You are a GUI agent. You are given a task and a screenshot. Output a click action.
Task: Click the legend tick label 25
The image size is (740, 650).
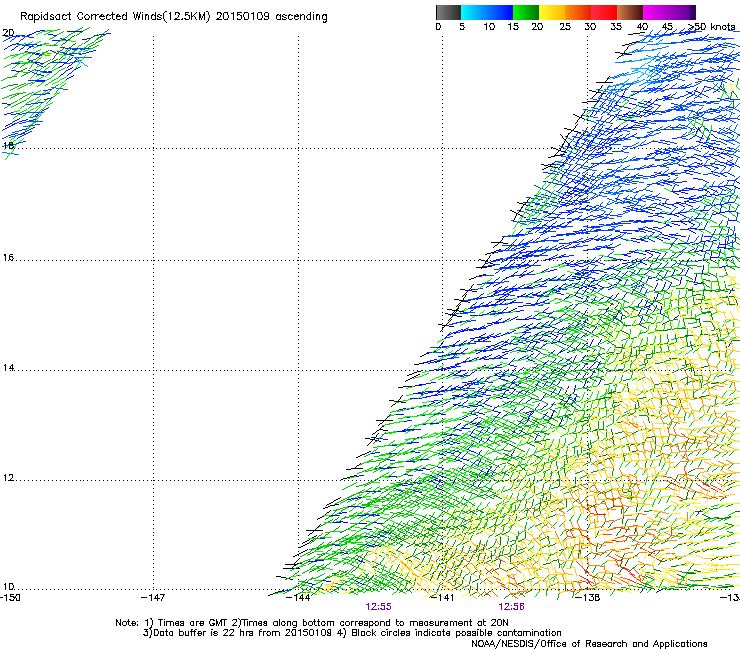(565, 27)
